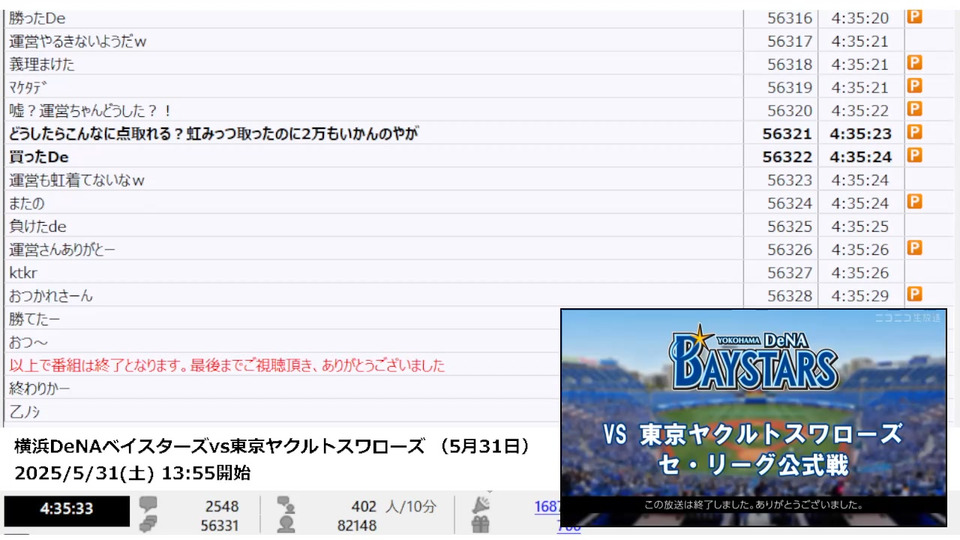Screen dimensions: 960x540
Task: Click the total comment count 56331
Action: pyautogui.click(x=219, y=526)
